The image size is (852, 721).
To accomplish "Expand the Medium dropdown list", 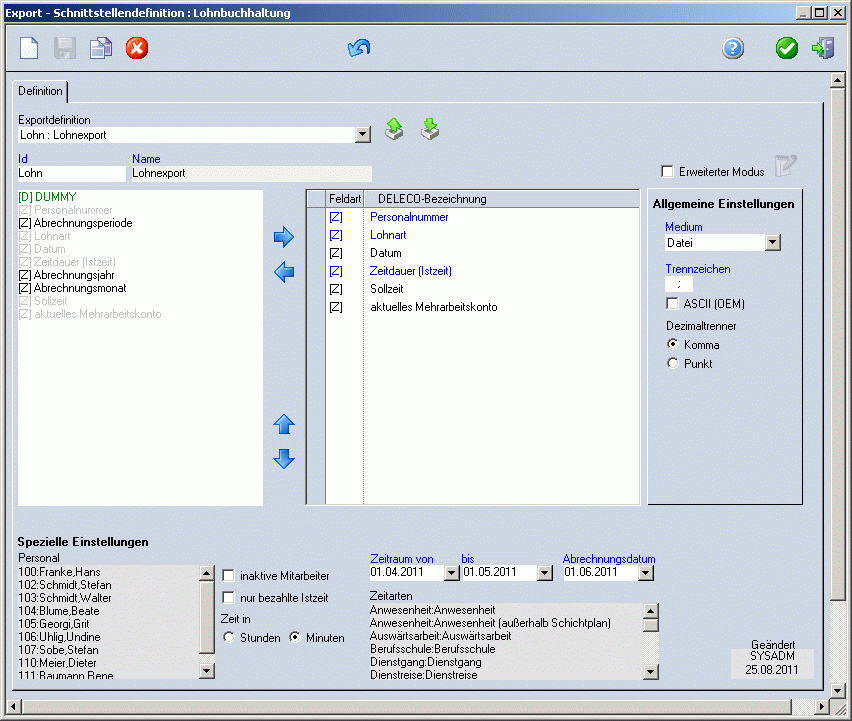I will tap(772, 243).
